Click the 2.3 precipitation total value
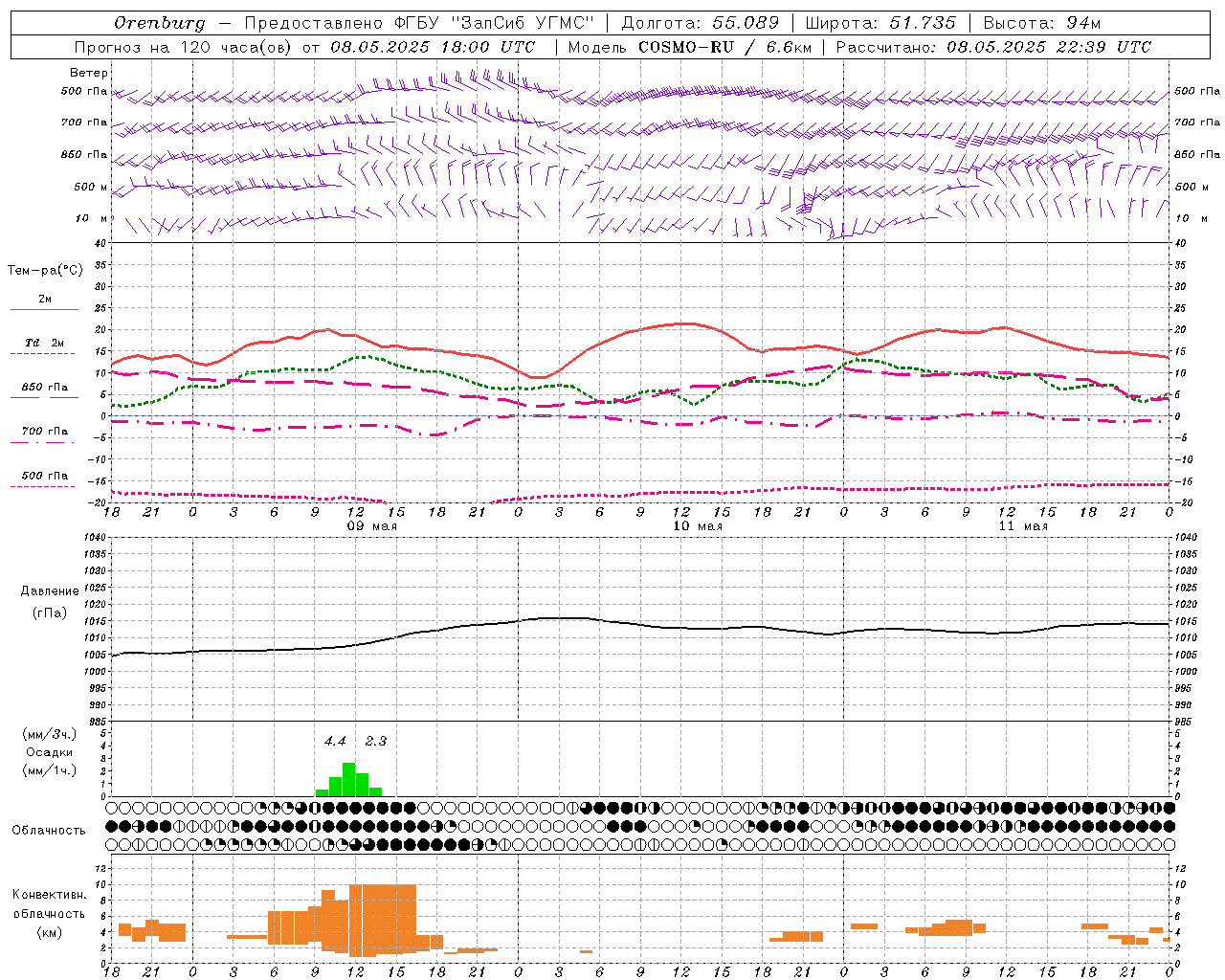Screen dimensions: 1225x980 tap(376, 741)
